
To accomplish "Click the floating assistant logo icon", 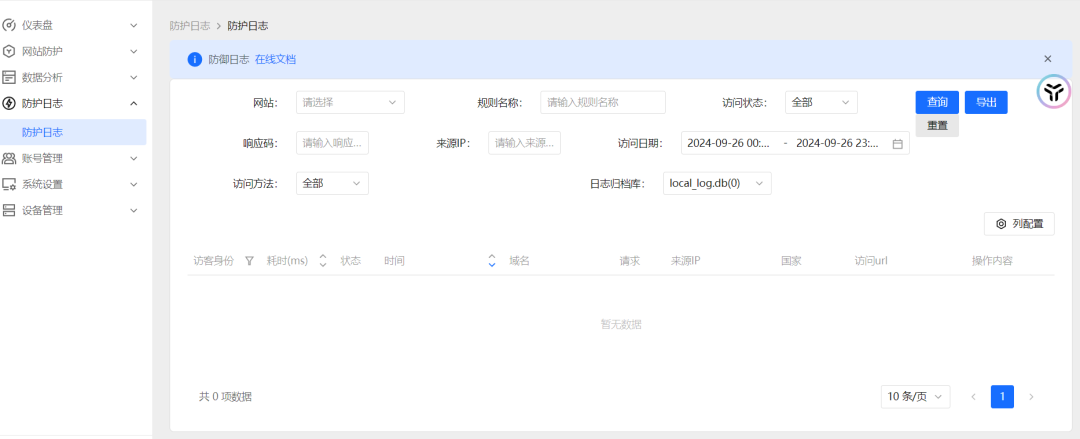I will 1053,92.
